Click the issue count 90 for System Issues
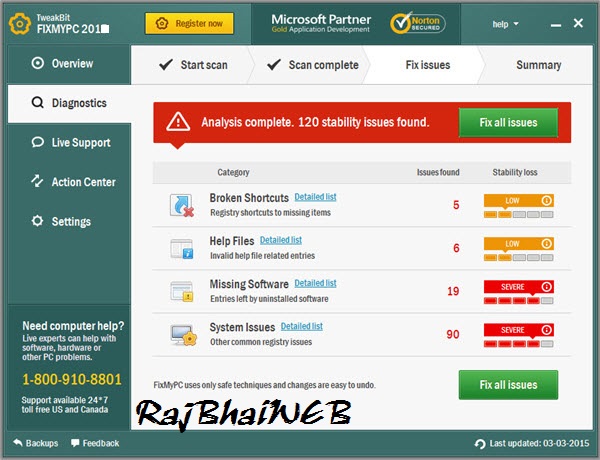The width and height of the screenshot is (600, 460). pos(453,334)
